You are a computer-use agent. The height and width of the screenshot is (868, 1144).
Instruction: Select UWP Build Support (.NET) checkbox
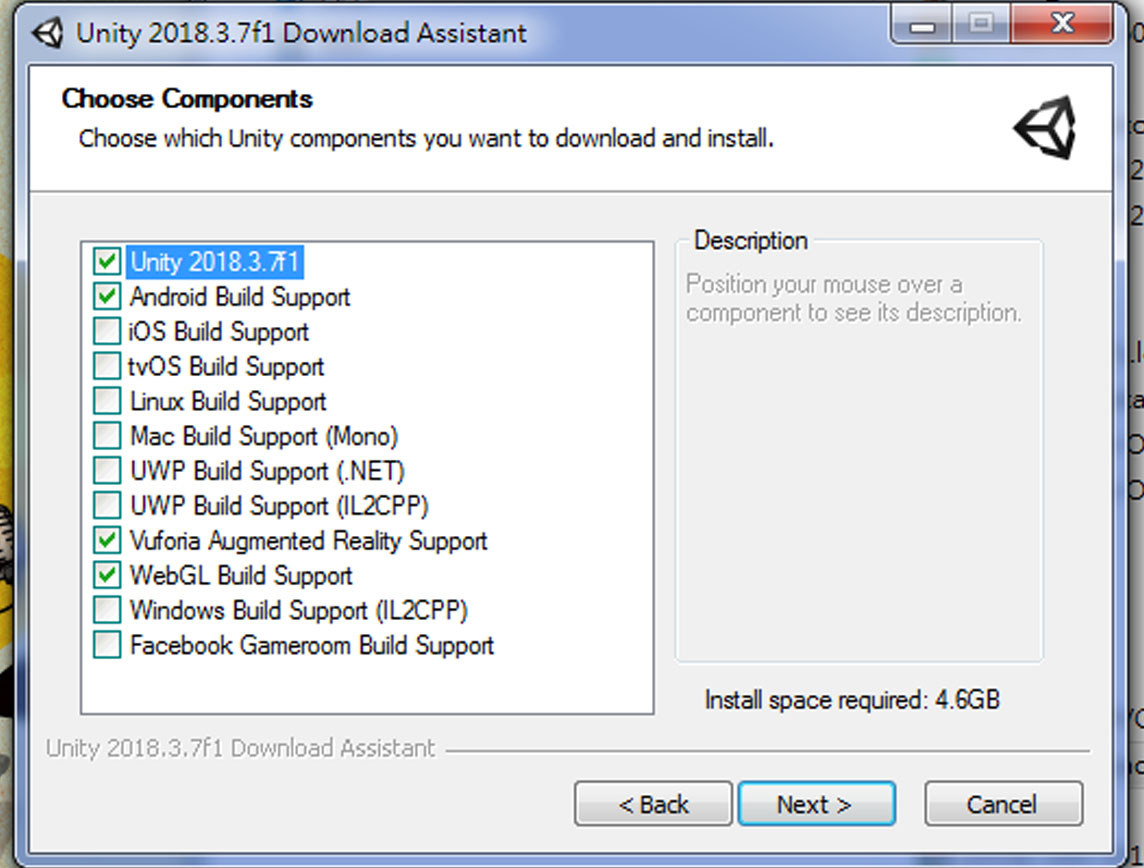[x=106, y=471]
